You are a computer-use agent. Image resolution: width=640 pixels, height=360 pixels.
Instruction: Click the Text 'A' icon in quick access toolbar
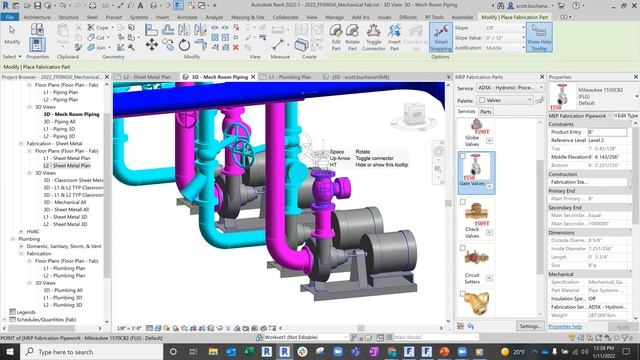(140, 6)
